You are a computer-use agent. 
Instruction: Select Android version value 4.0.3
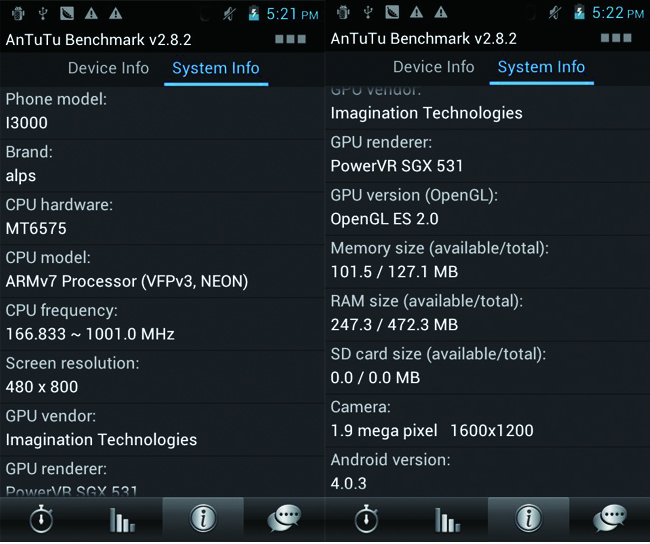tap(349, 483)
